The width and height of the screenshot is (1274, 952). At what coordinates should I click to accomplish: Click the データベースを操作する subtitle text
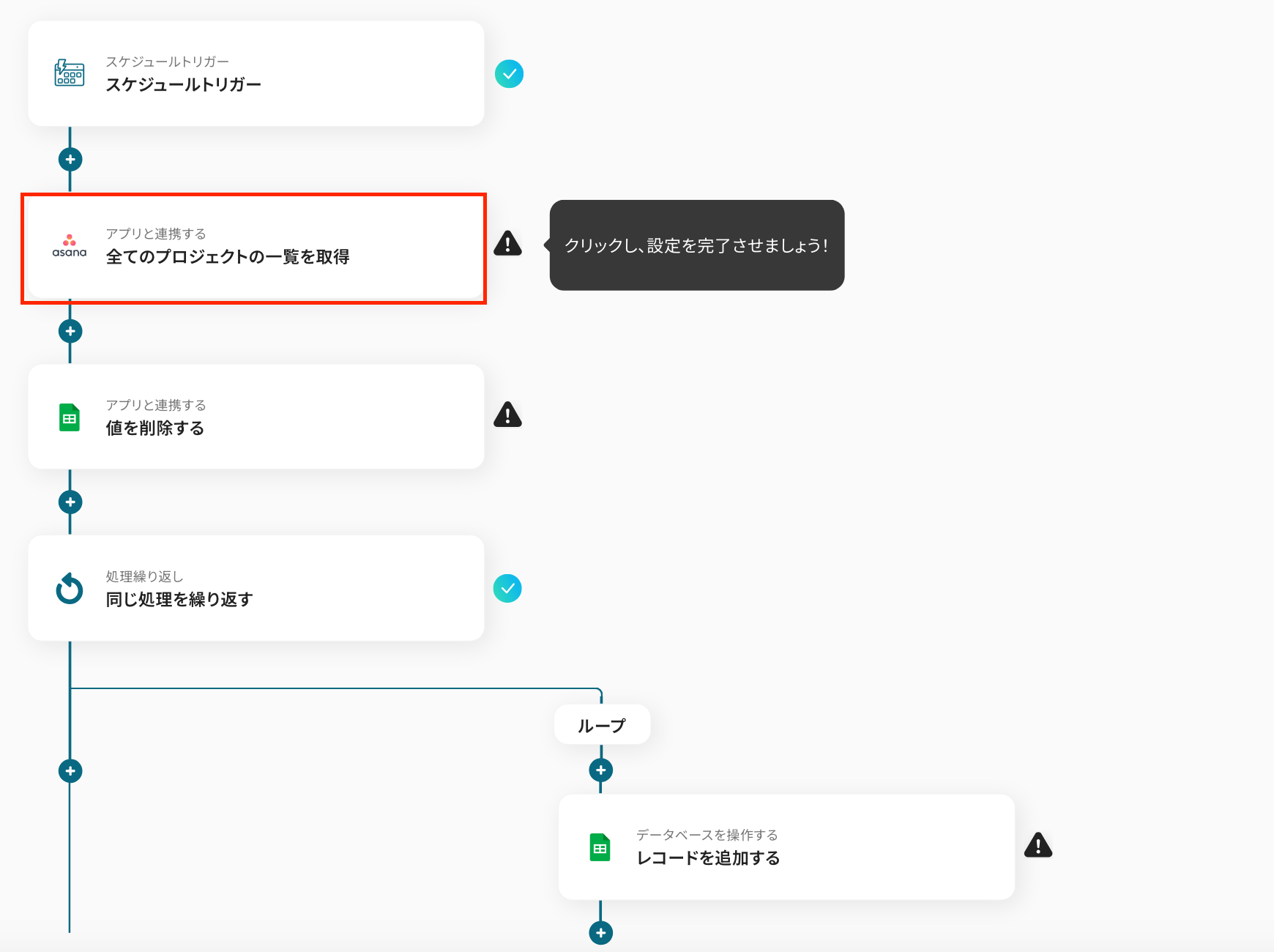point(707,835)
